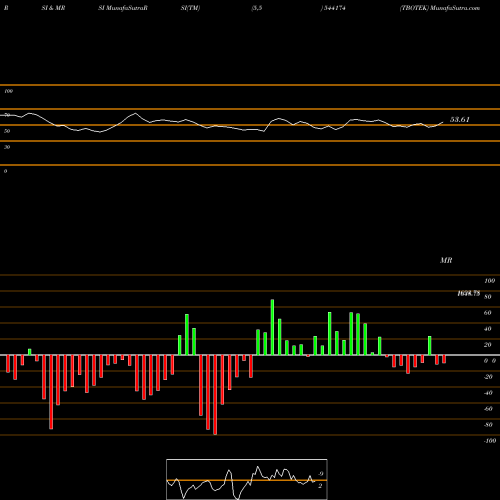
Task: Click the SI & MR header text
Action: point(53,8)
